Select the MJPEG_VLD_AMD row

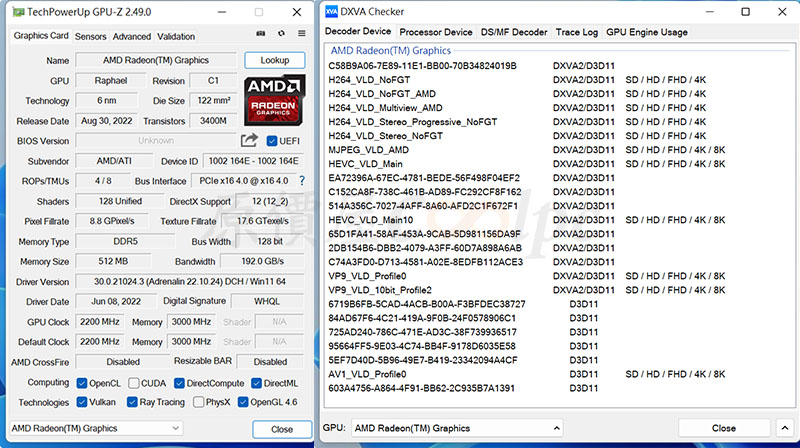pyautogui.click(x=527, y=150)
